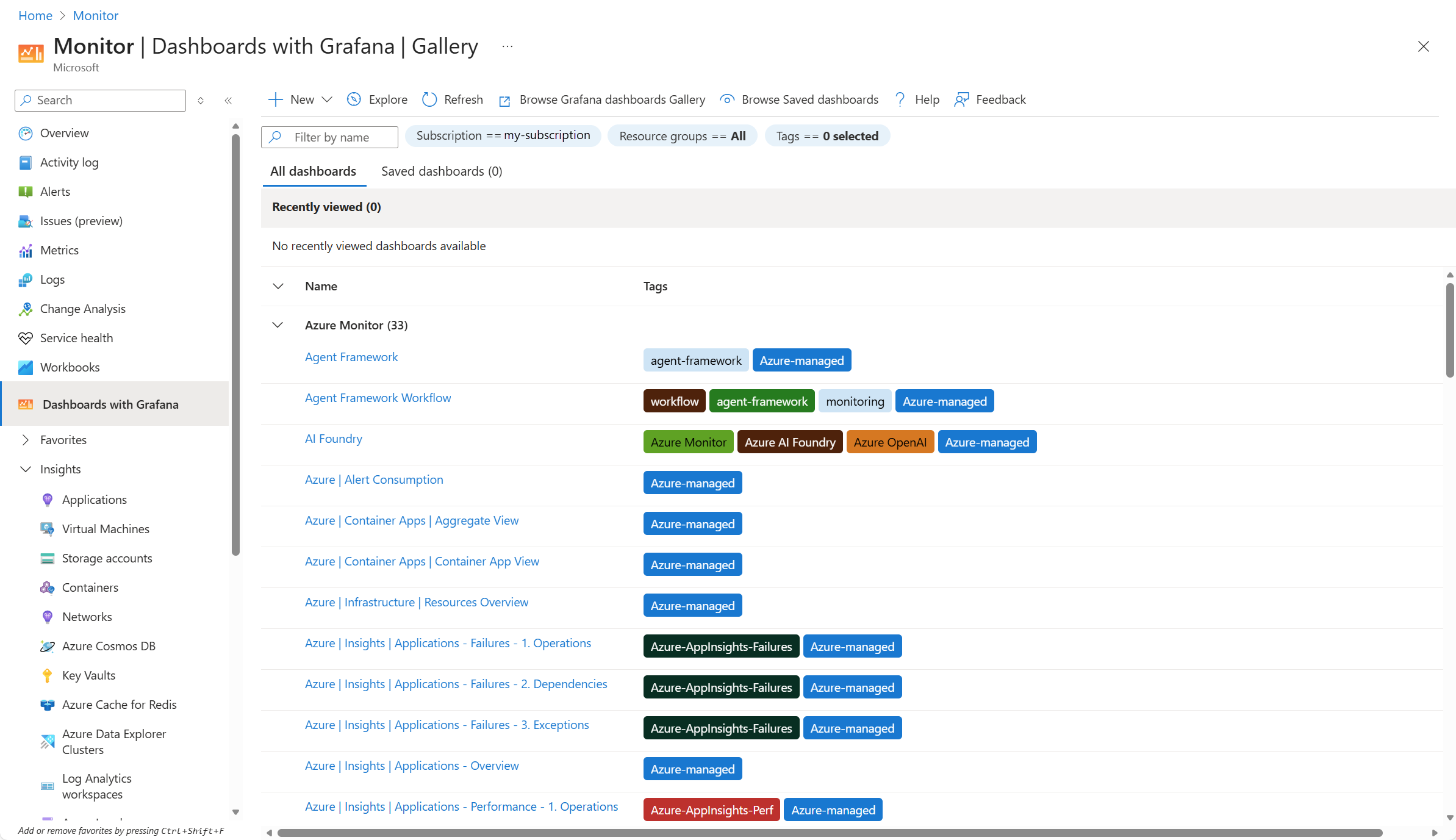1456x840 pixels.
Task: Select Key Vaults insights icon
Action: [x=47, y=675]
